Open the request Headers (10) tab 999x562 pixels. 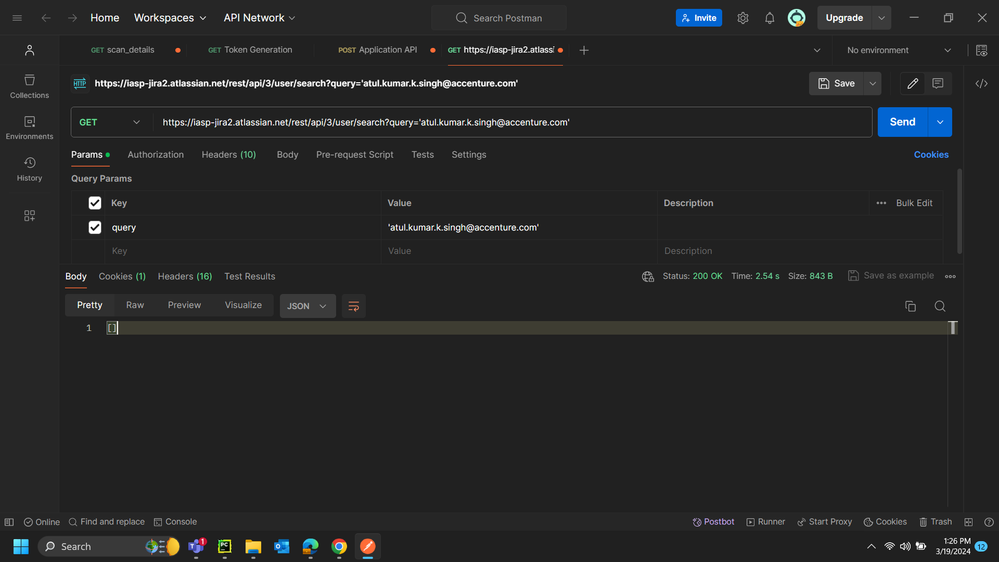point(229,155)
